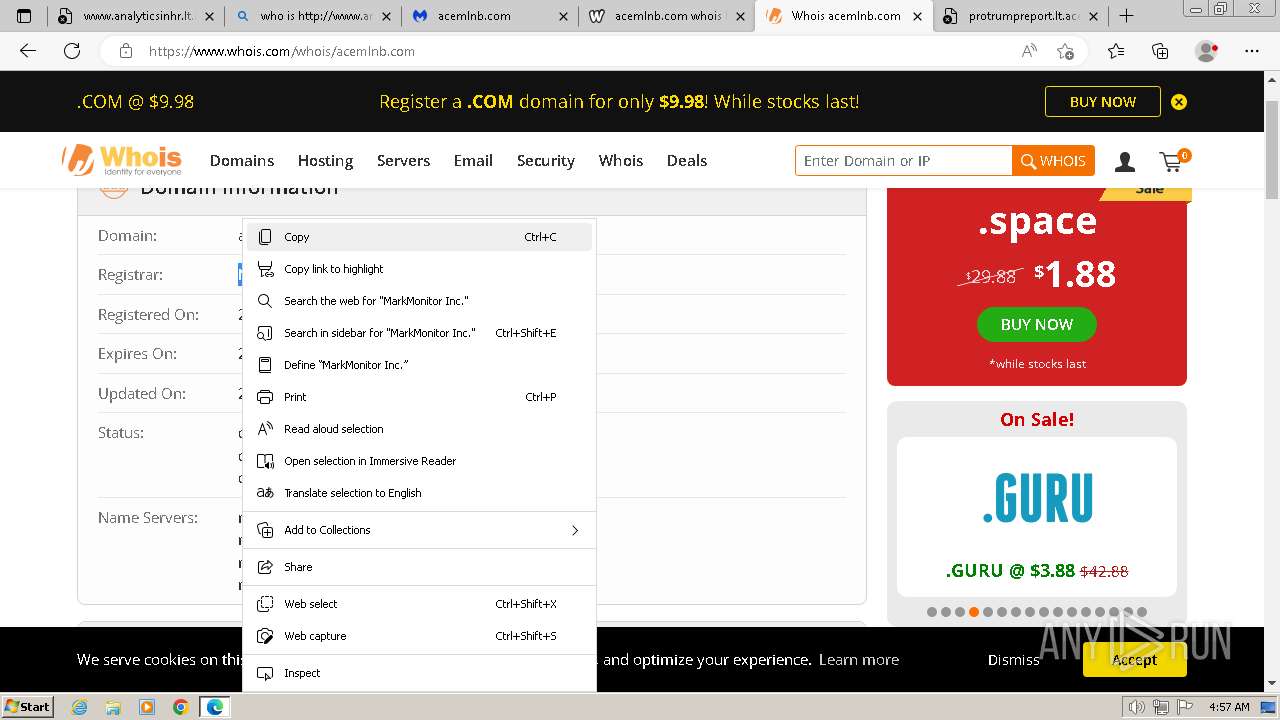Open the Email menu

473,160
